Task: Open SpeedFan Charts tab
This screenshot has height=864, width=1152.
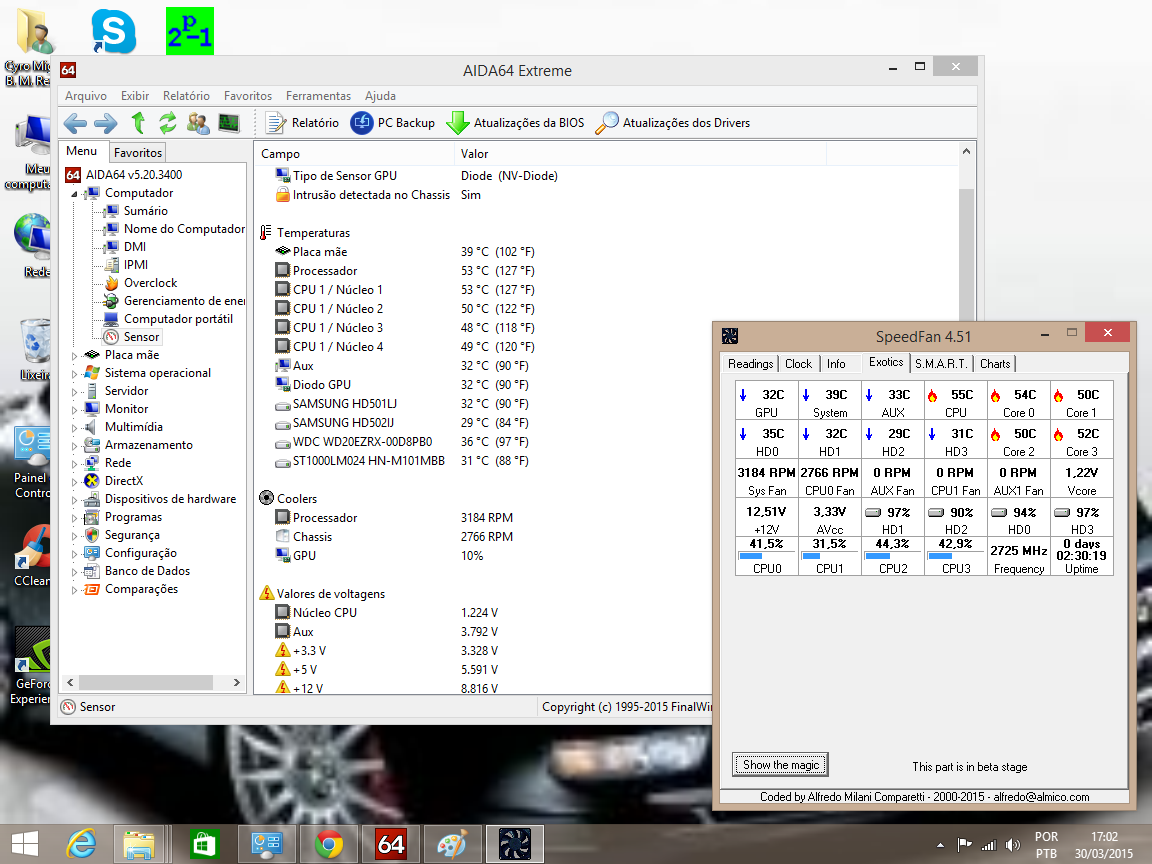Action: pos(995,364)
